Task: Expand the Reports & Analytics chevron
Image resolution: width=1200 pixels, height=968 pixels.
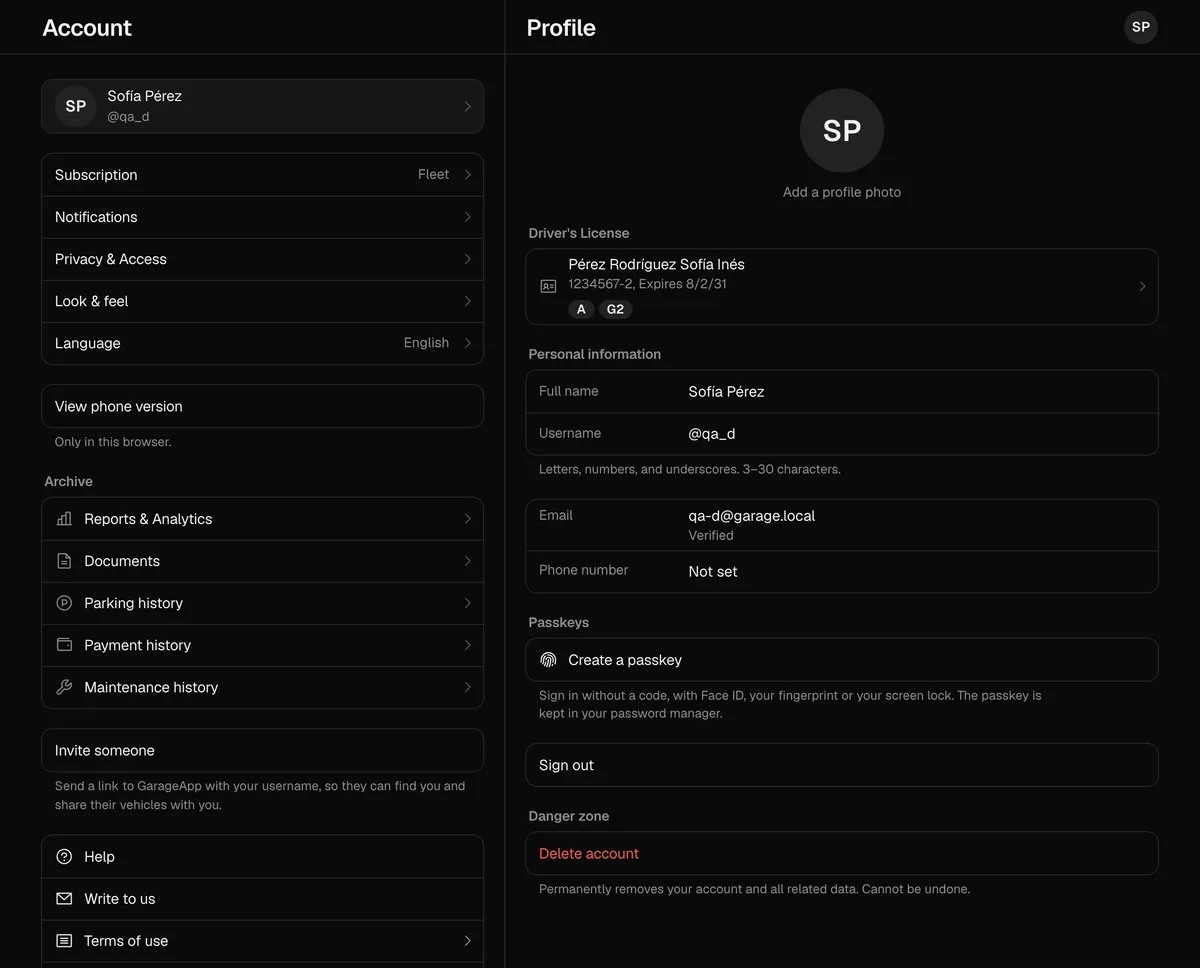Action: point(467,518)
